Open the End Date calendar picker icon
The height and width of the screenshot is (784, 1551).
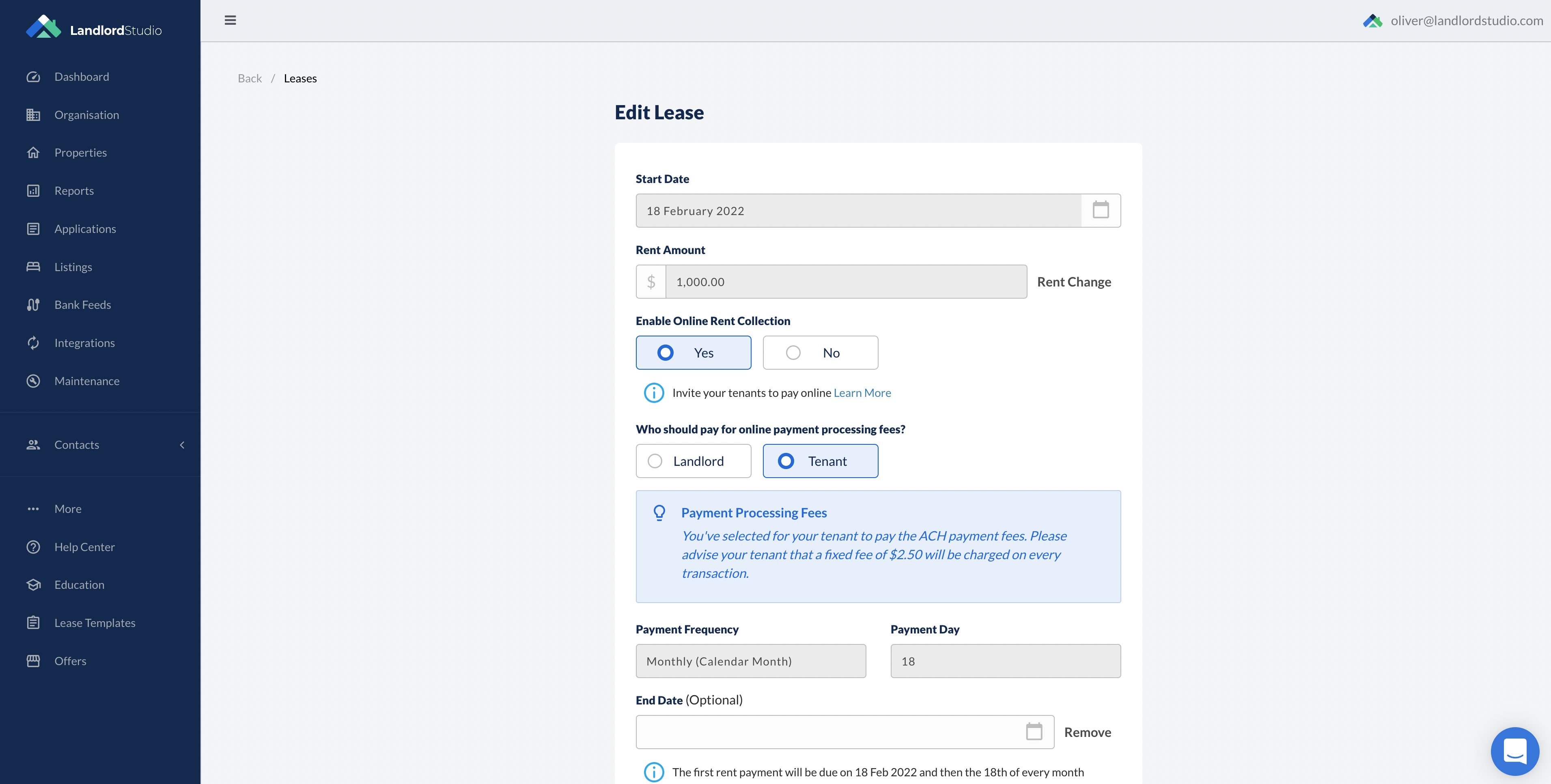(x=1034, y=732)
